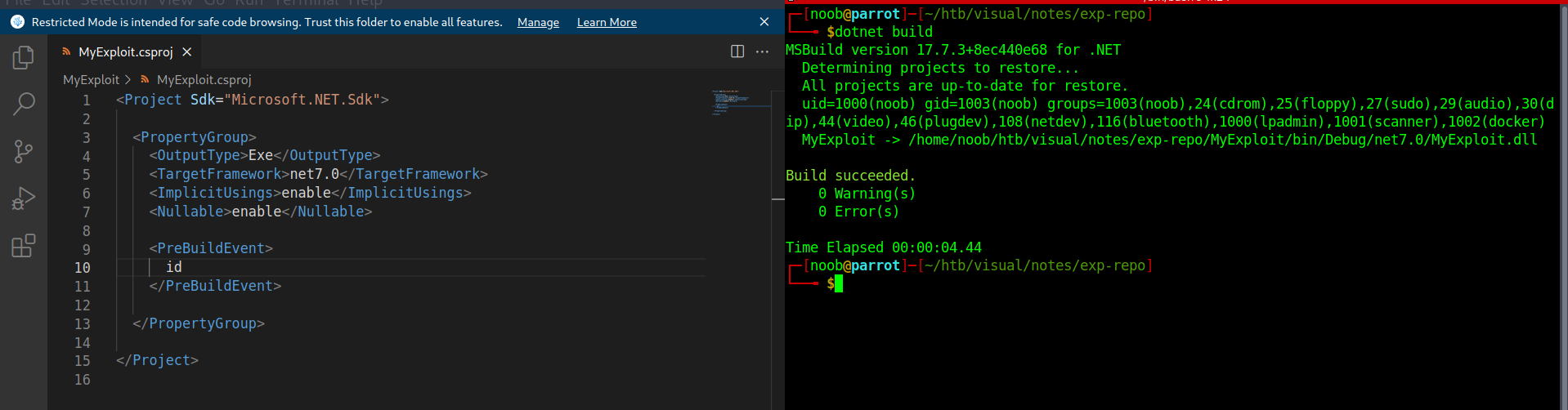Image resolution: width=1568 pixels, height=410 pixels.
Task: Click the Learn More link
Action: 607,22
